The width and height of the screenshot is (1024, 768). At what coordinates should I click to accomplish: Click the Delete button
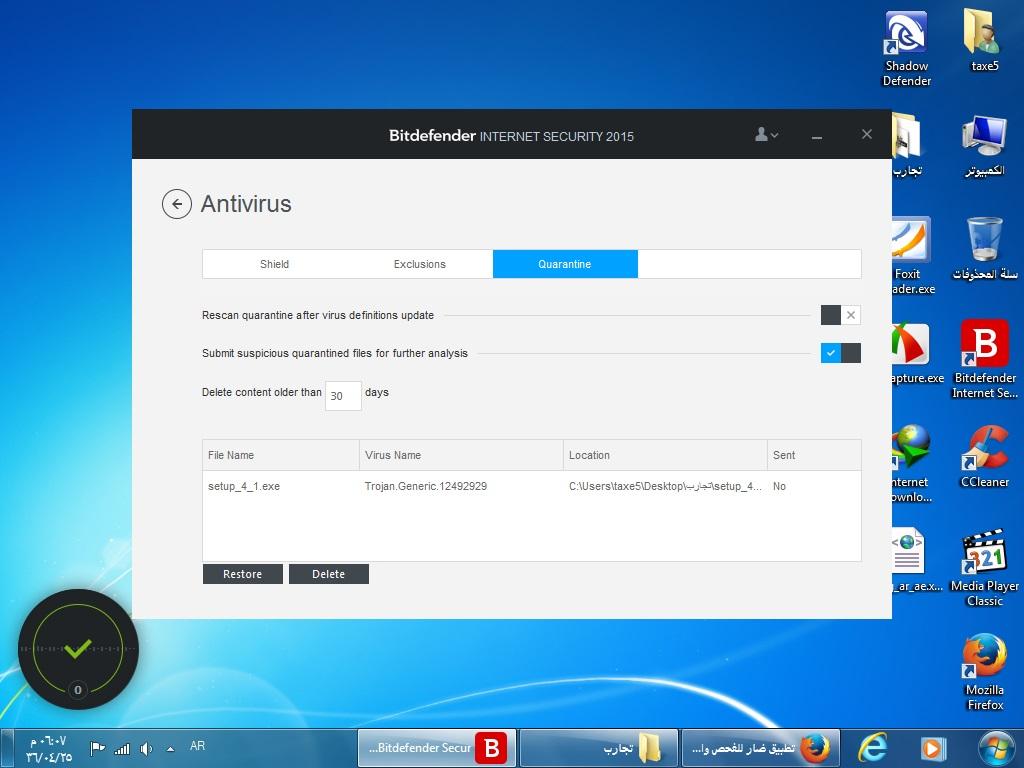pos(328,574)
